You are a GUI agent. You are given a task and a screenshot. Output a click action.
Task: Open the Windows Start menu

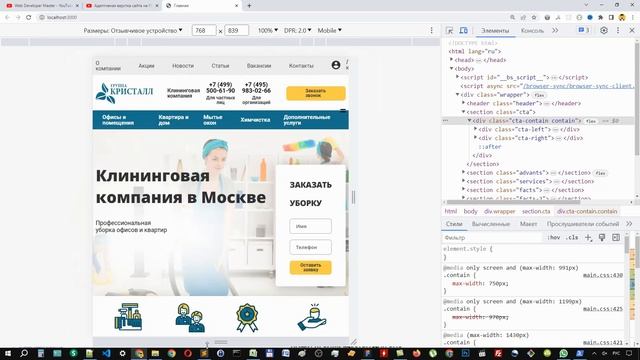point(8,353)
